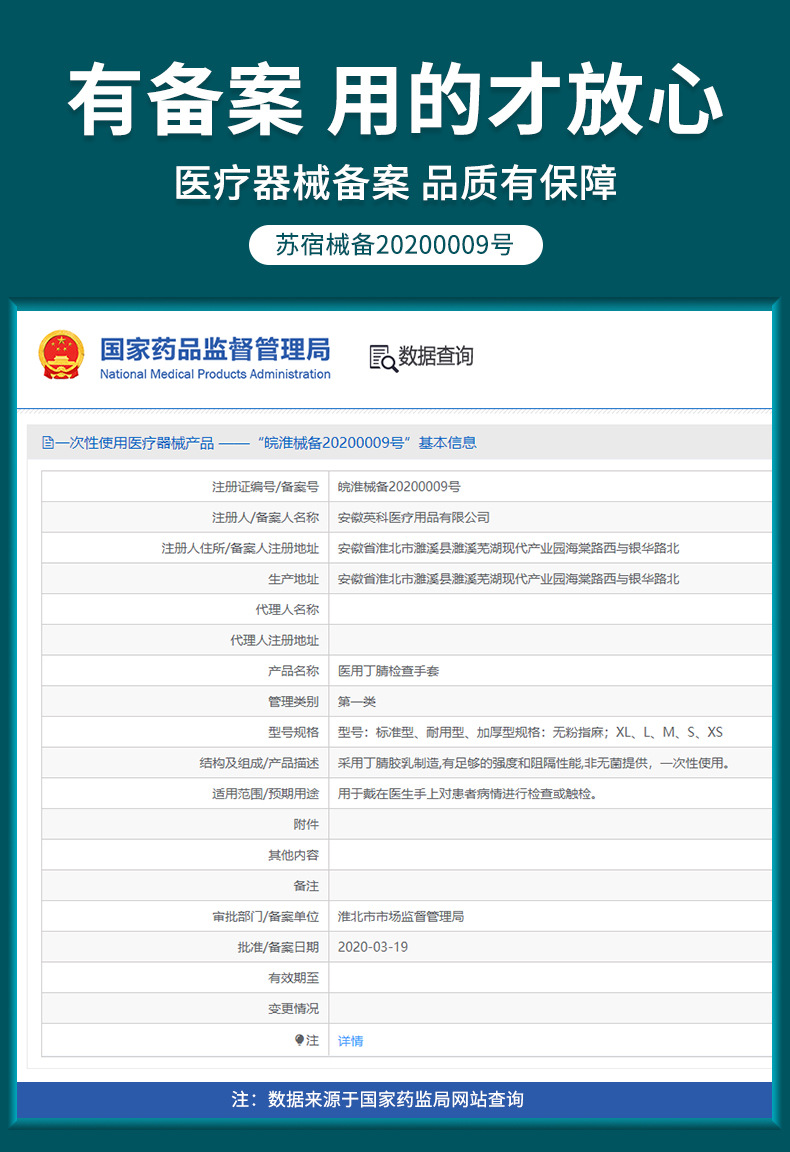The image size is (790, 1152).
Task: Click the 注册人/备案人名称 label
Action: point(265,517)
